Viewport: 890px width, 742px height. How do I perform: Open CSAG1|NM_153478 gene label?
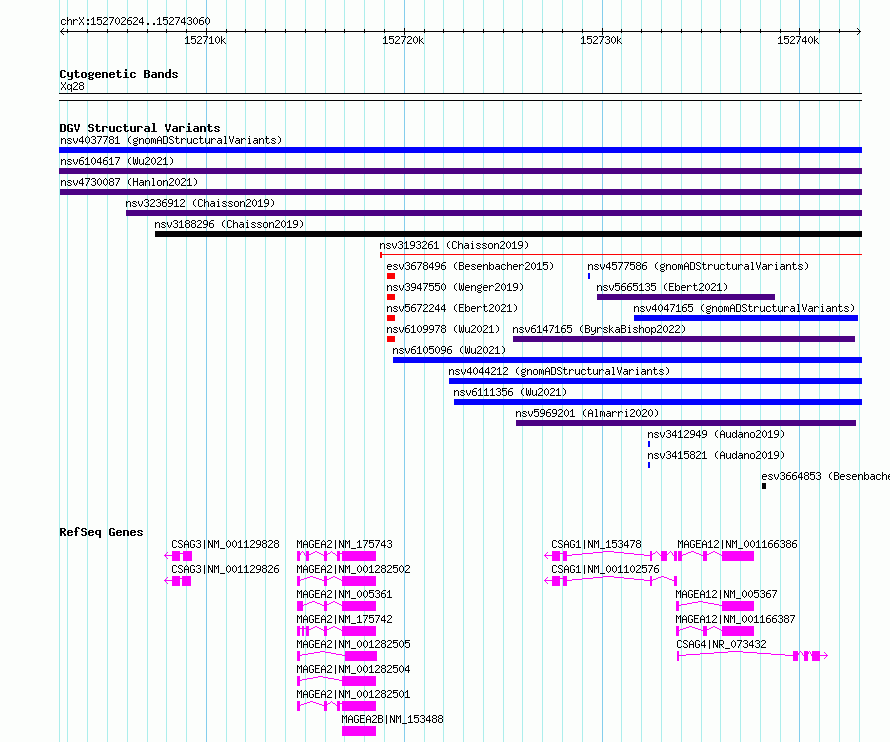pos(596,544)
